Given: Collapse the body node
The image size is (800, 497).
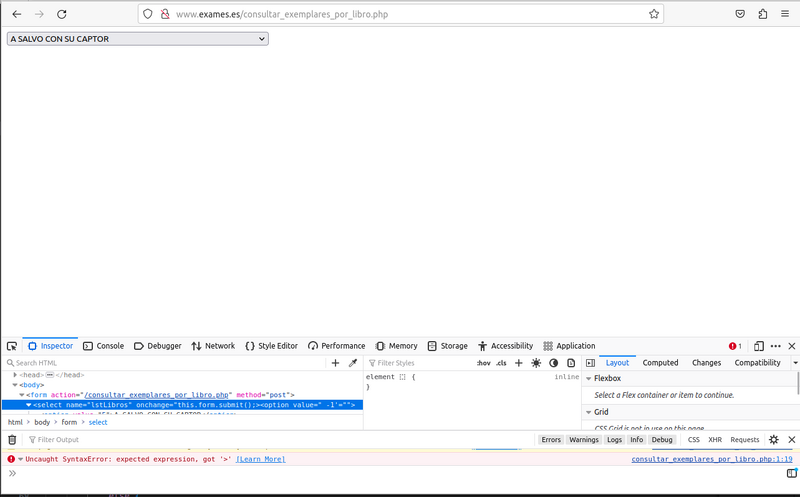Looking at the screenshot, I should click(x=15, y=385).
